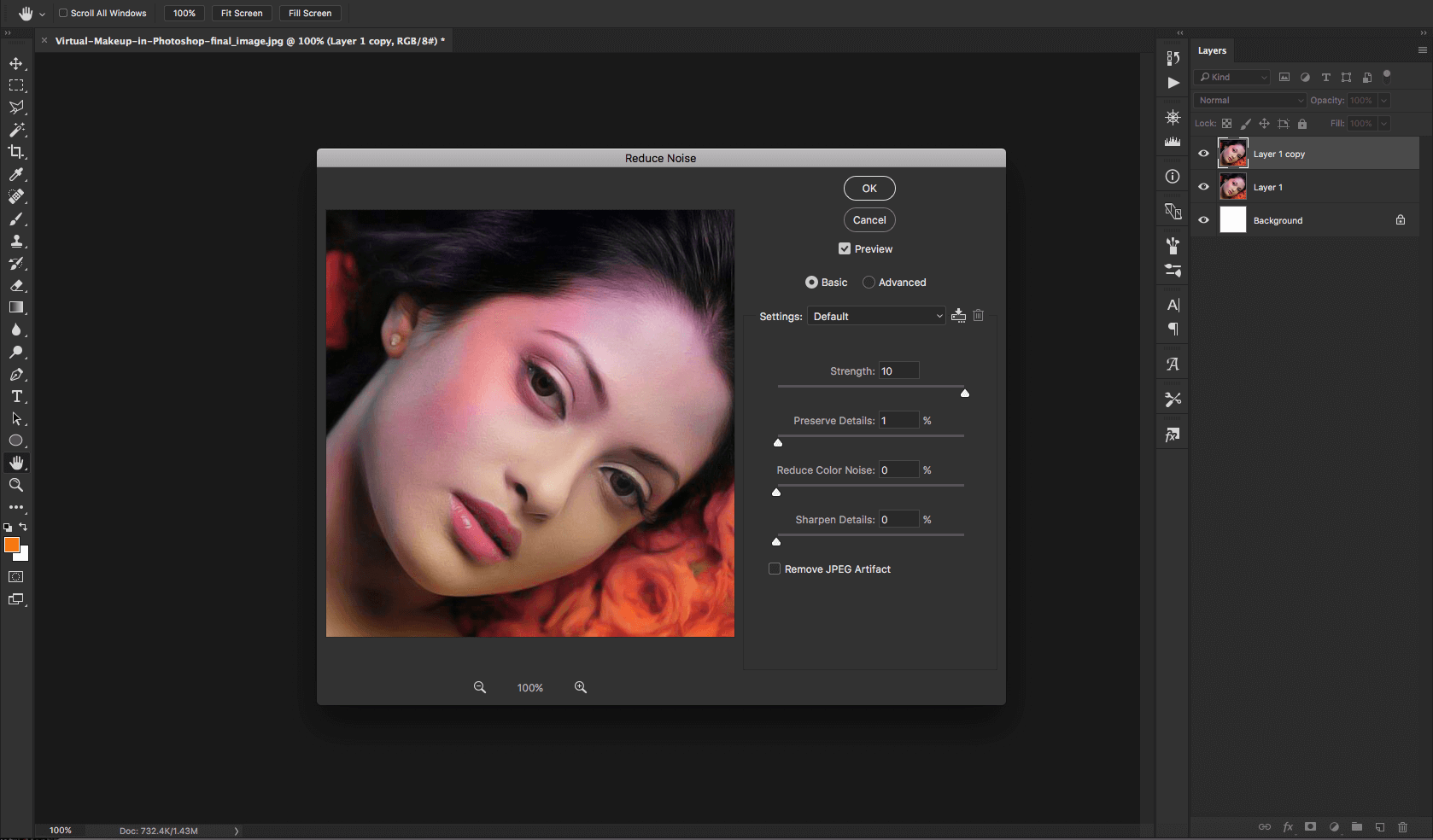Click the Strength slider handle

click(965, 394)
